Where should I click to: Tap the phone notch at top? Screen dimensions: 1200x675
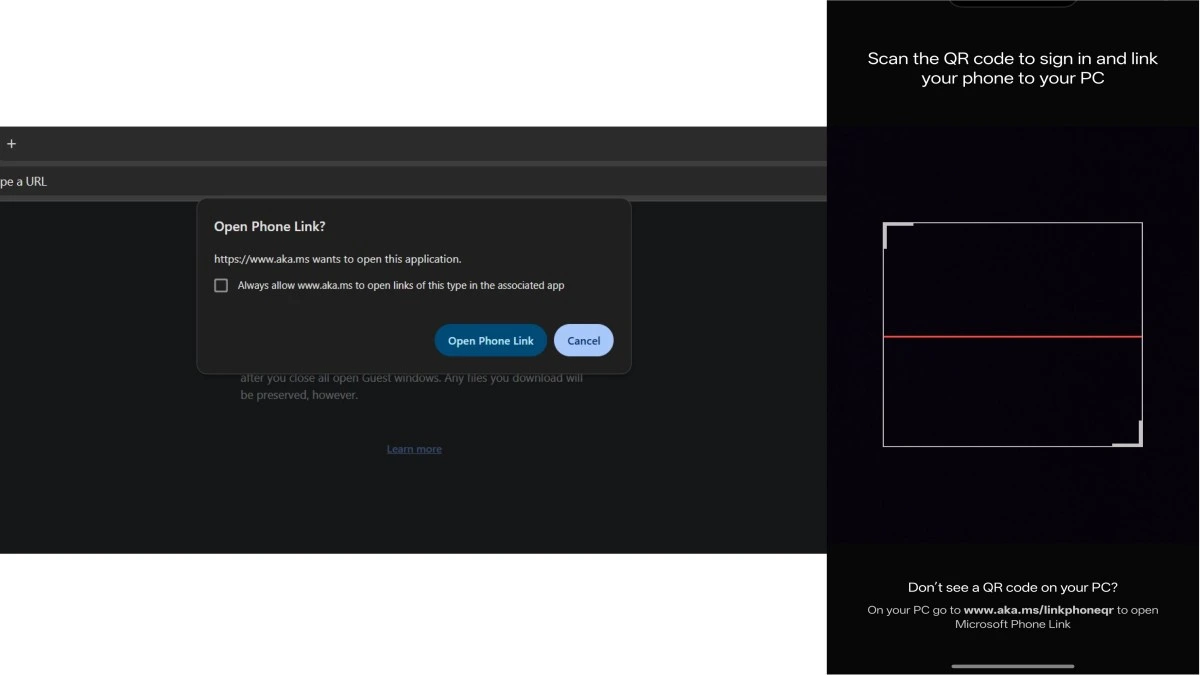pyautogui.click(x=1012, y=3)
